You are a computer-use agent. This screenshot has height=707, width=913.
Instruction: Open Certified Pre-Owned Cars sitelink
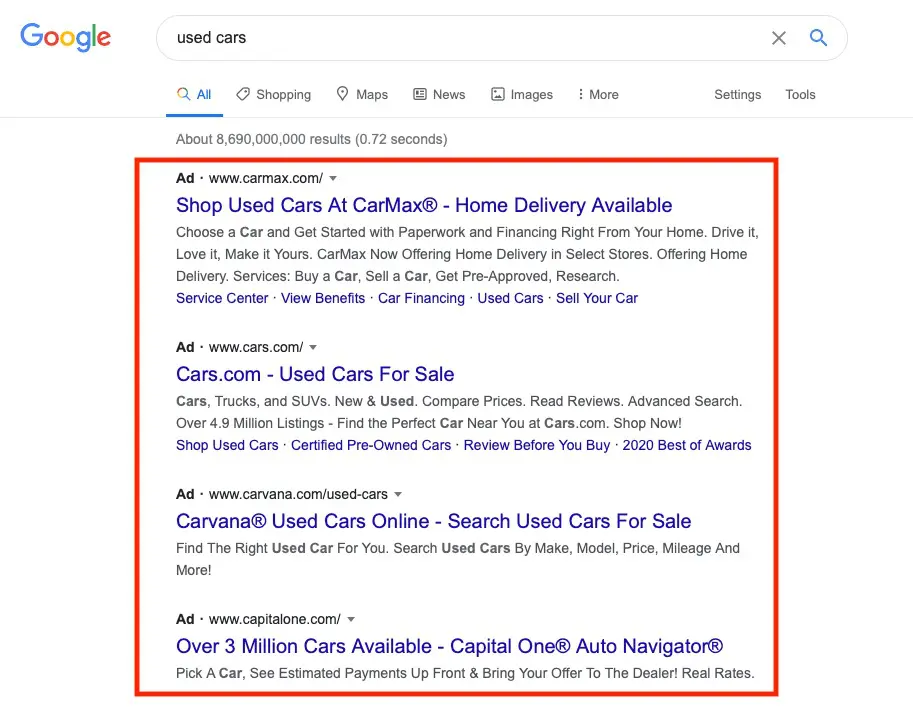point(371,446)
